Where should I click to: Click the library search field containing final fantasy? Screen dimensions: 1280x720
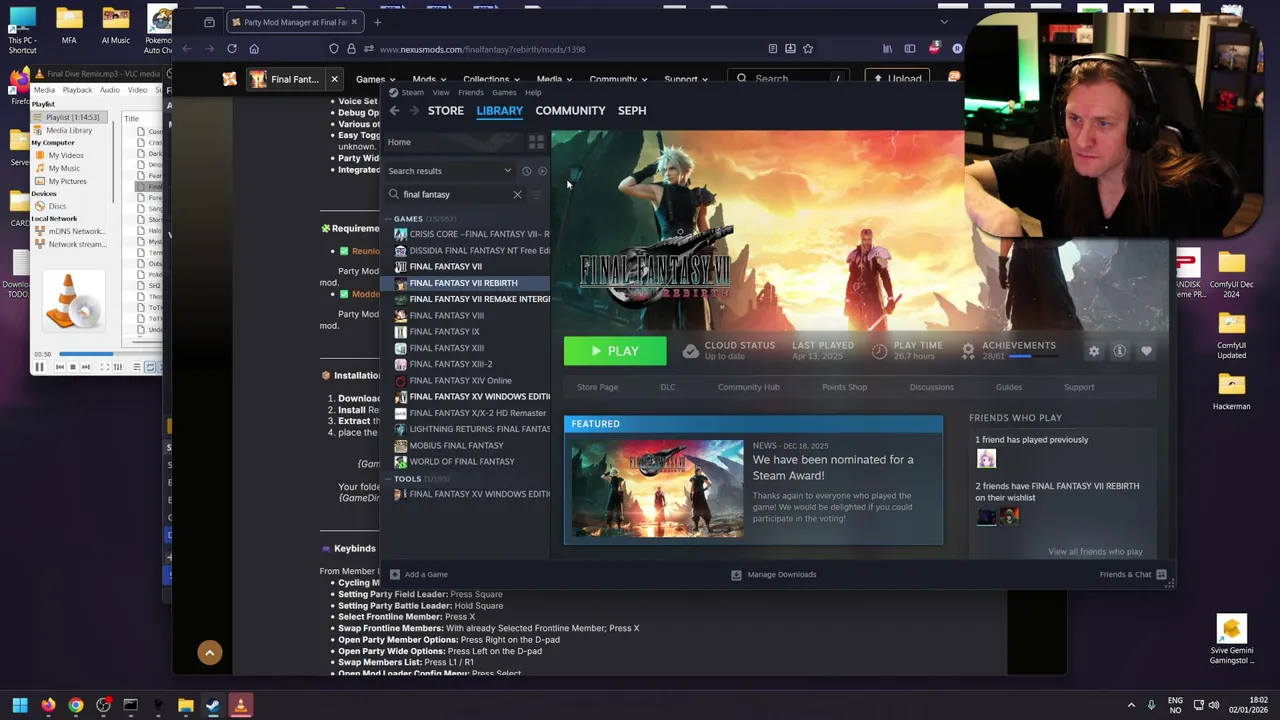(455, 194)
